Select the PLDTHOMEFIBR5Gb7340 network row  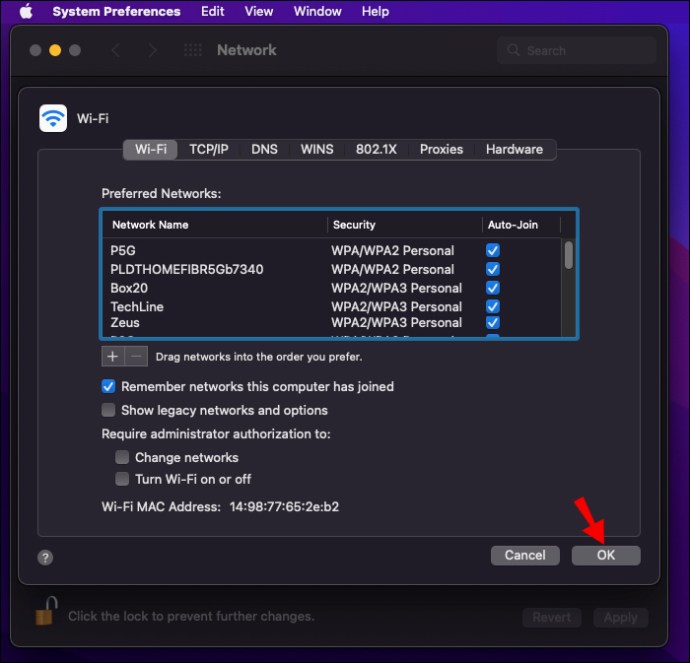click(x=332, y=269)
